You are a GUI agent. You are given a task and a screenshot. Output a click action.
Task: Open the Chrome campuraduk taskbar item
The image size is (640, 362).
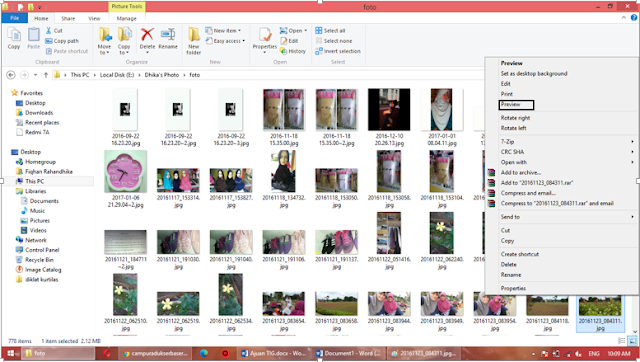point(156,353)
